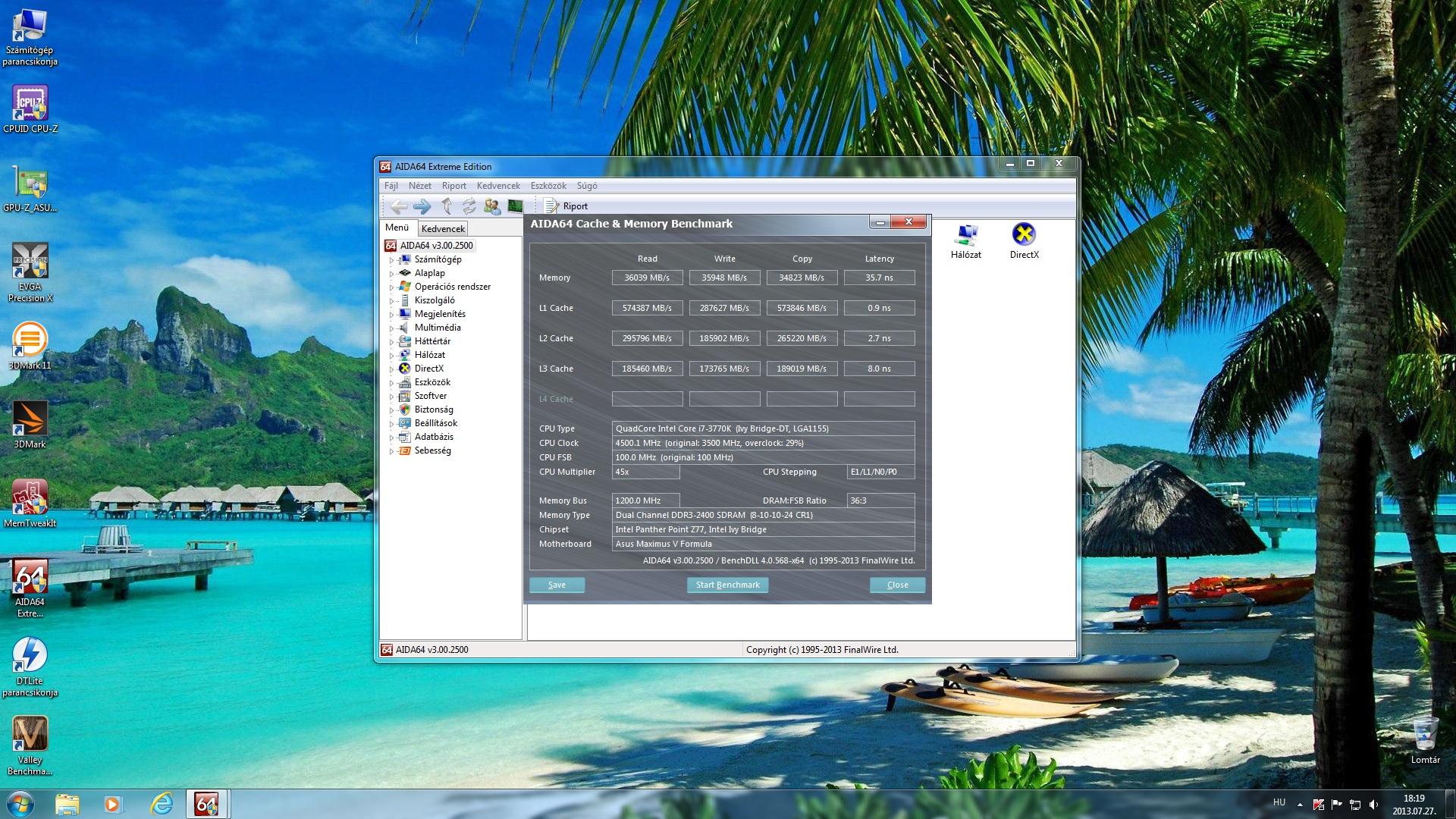
Task: Open the Számítógép desktop shortcut
Action: 30,36
